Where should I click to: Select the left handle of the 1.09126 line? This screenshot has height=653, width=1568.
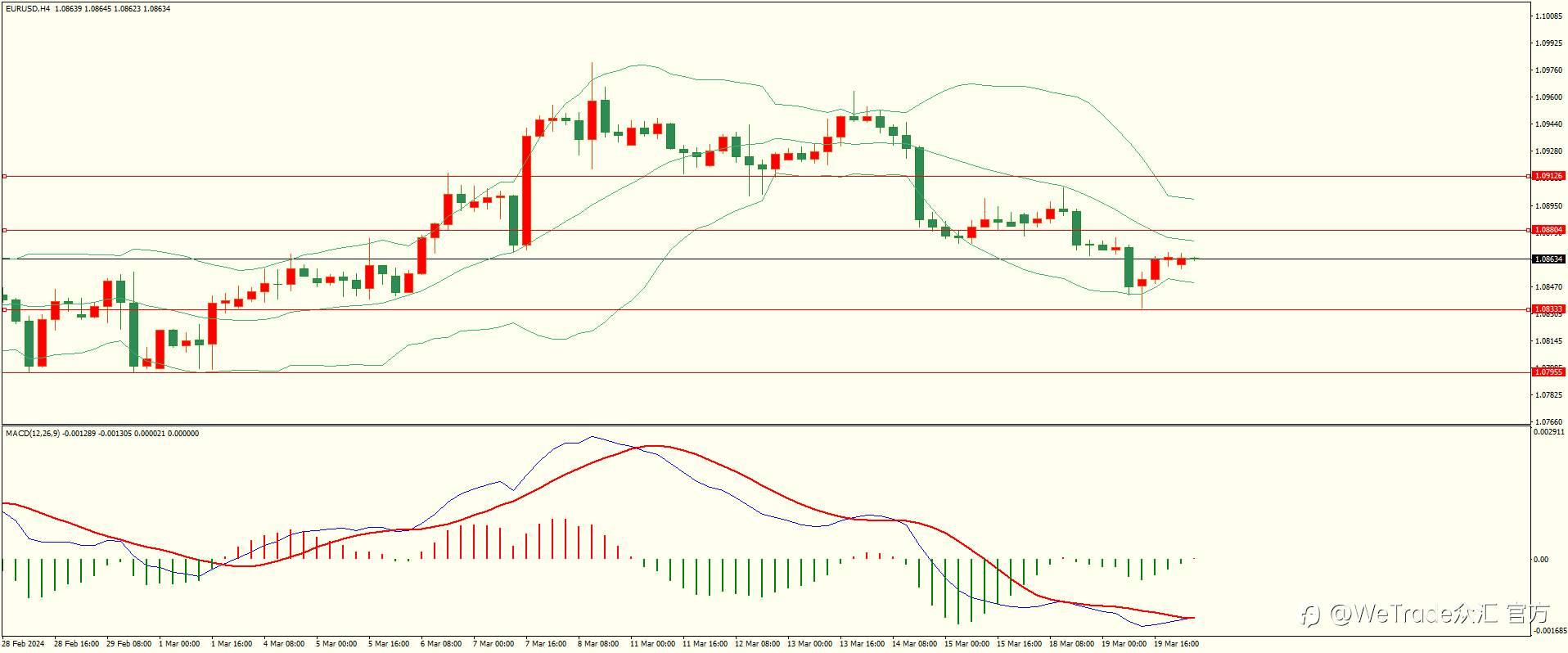point(4,176)
